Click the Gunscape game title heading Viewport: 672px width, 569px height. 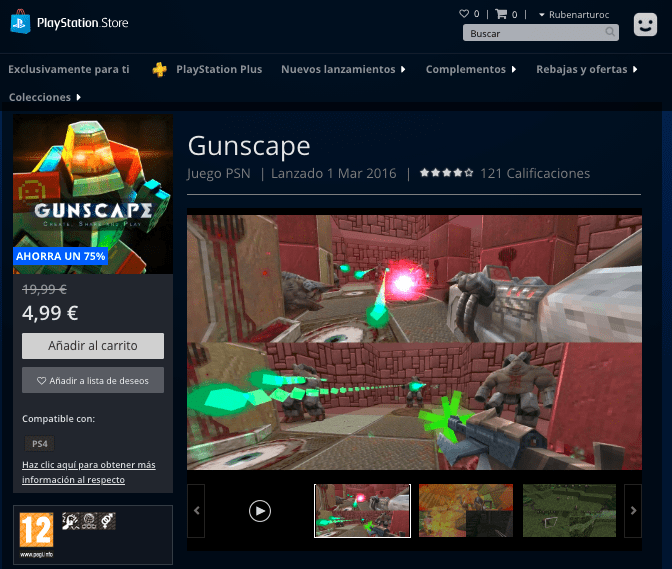coord(249,146)
